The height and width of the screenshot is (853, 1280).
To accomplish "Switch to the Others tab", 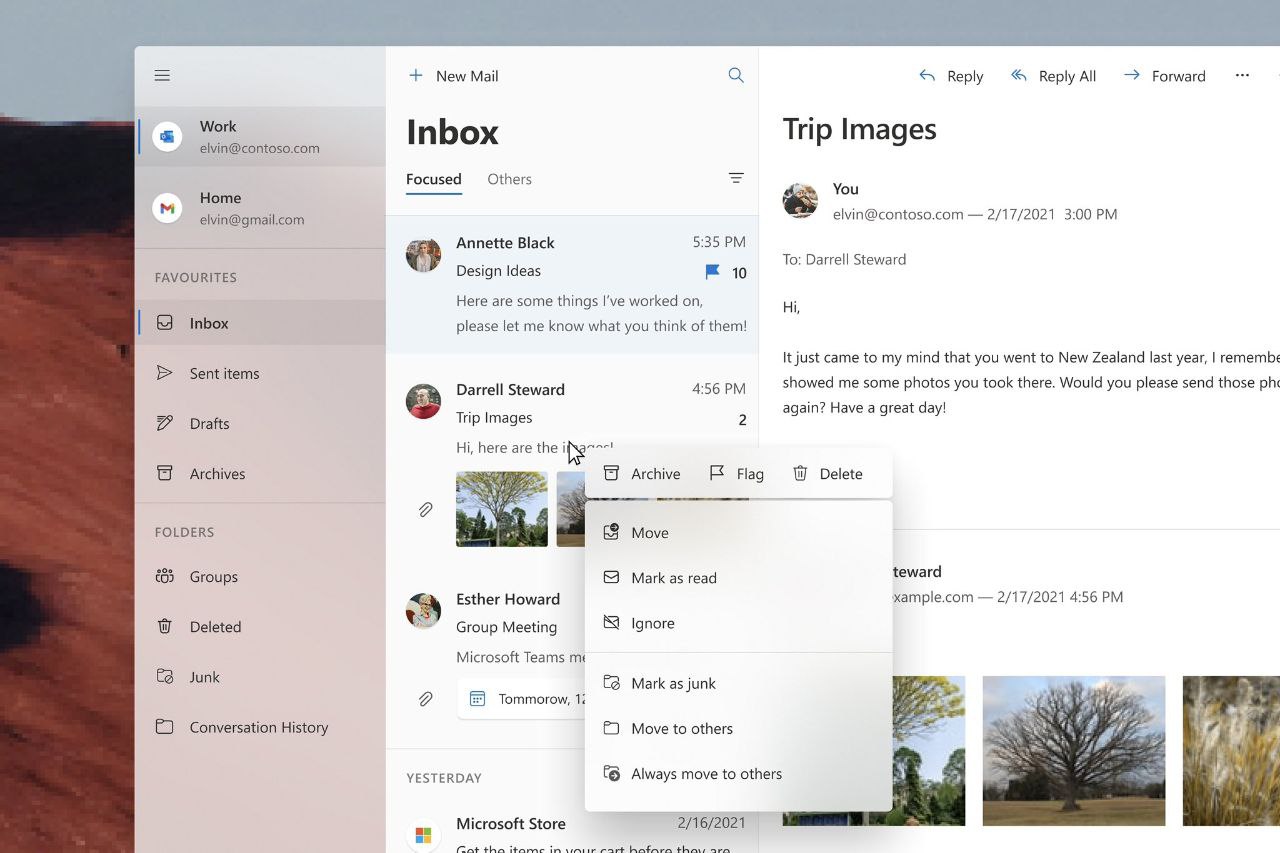I will tap(509, 179).
